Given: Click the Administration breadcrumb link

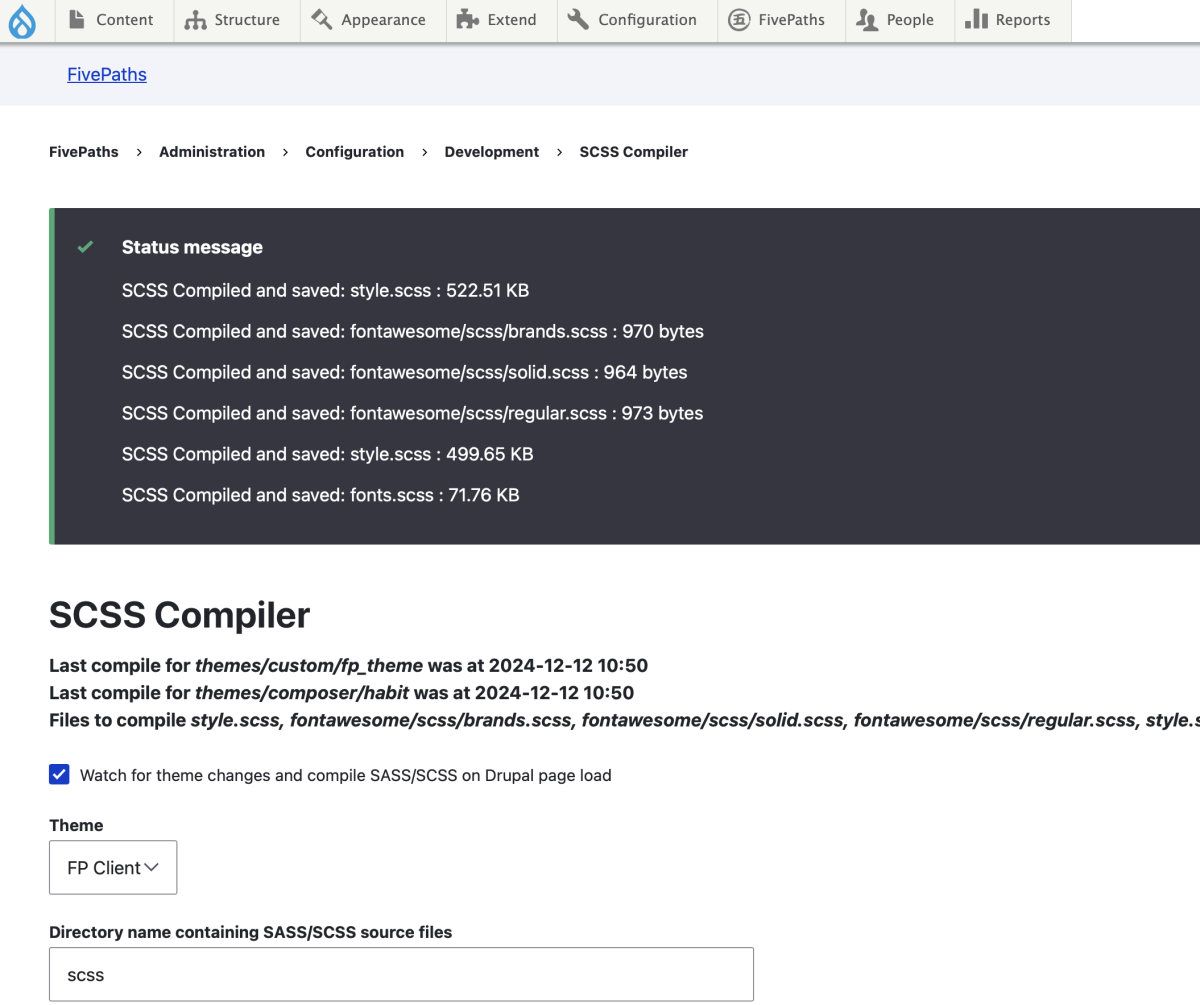Looking at the screenshot, I should point(212,151).
